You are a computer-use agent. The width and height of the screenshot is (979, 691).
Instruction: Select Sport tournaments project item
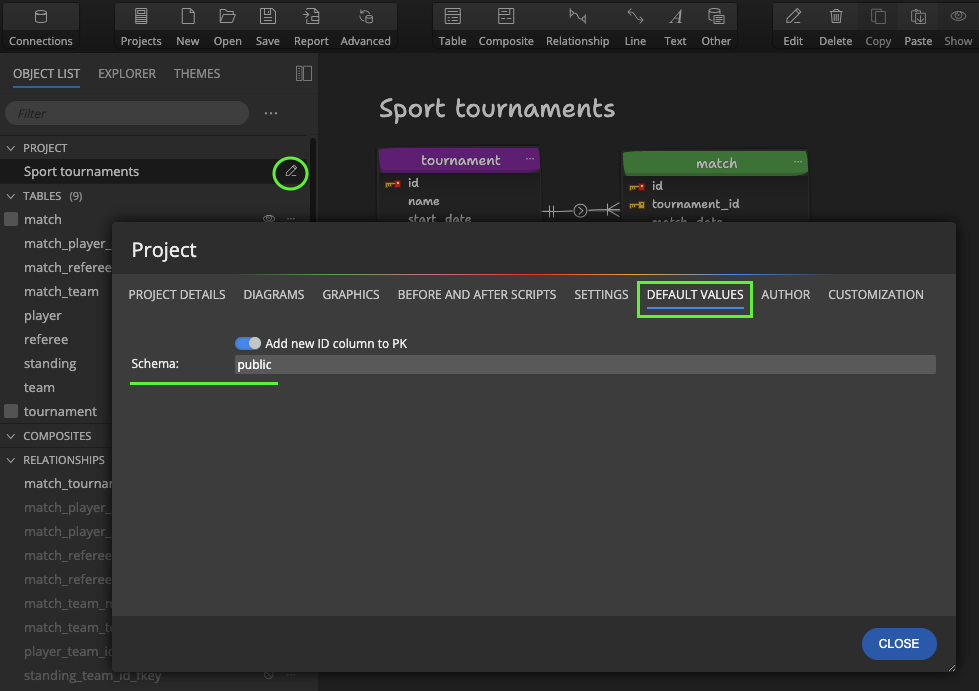click(x=81, y=171)
